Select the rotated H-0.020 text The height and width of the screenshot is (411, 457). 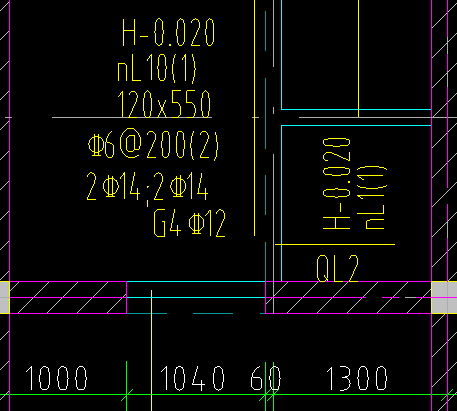pyautogui.click(x=337, y=184)
